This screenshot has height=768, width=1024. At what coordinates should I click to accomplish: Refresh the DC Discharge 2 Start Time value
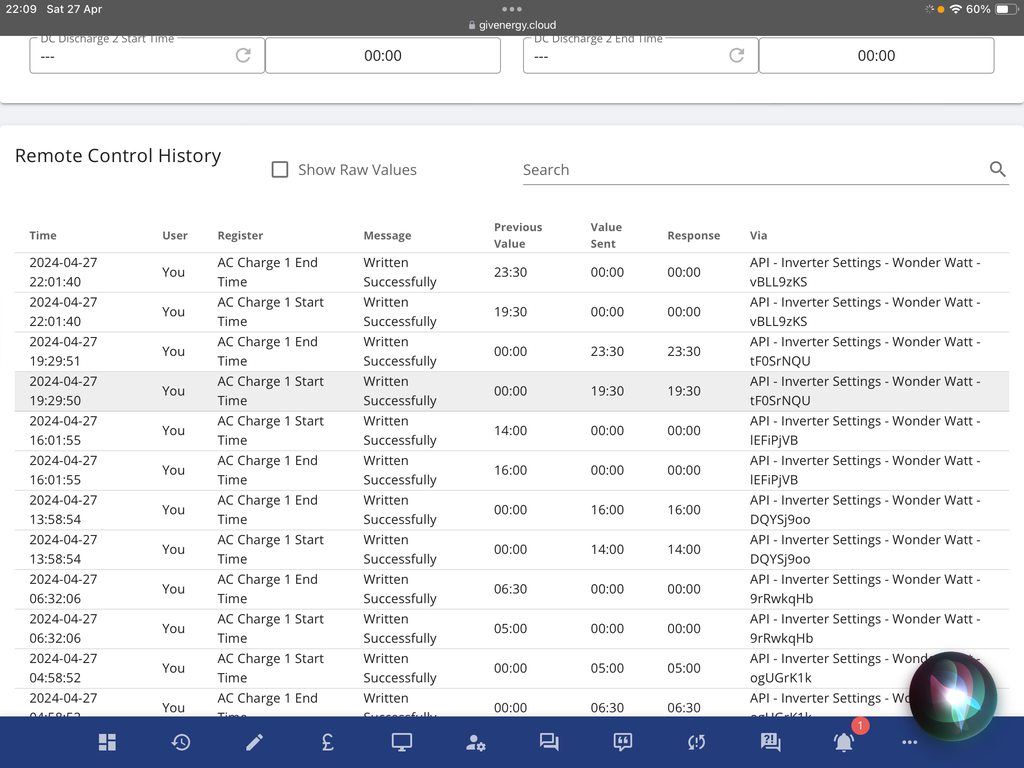tap(243, 56)
